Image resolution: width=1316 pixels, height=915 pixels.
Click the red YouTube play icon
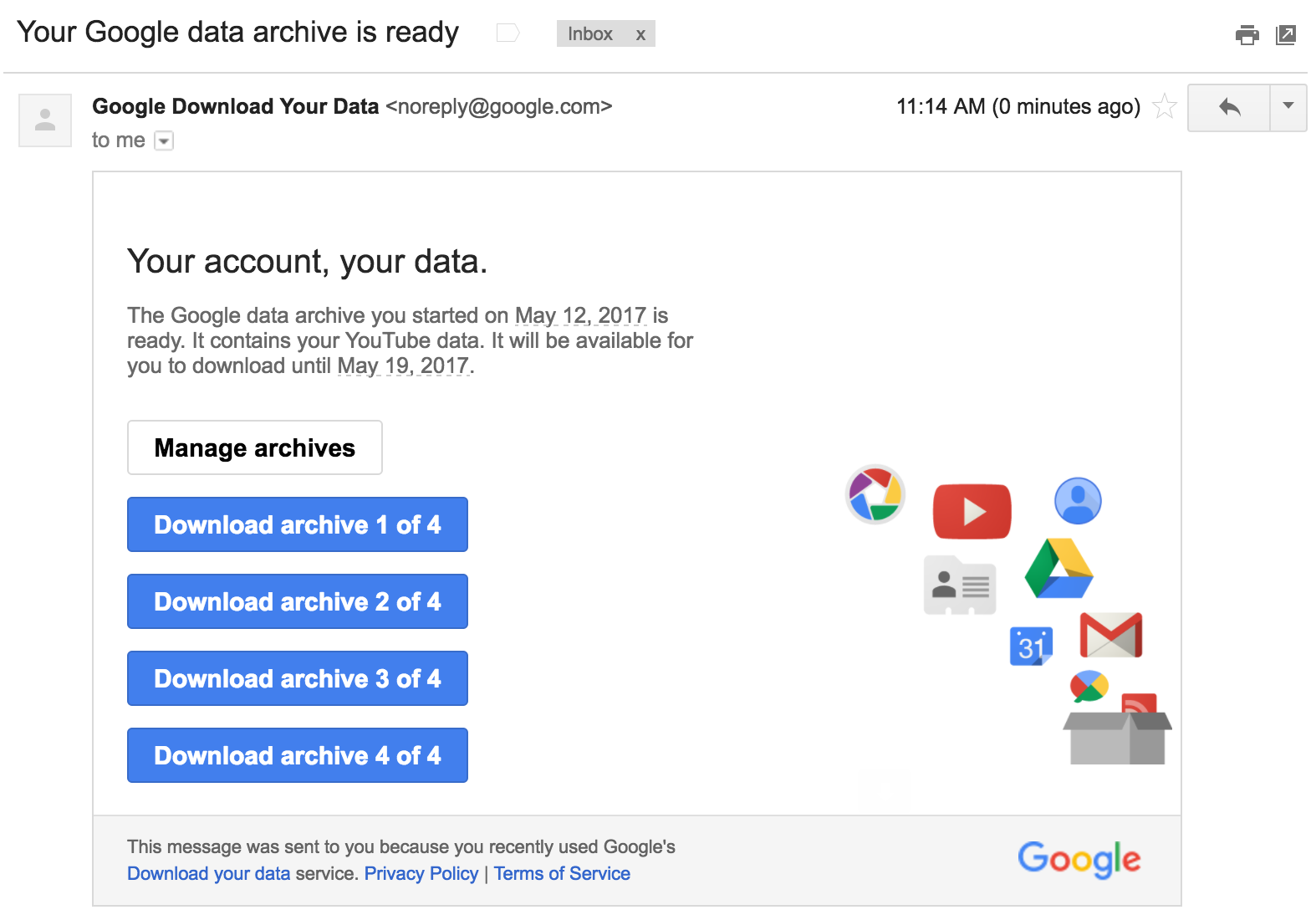(972, 511)
